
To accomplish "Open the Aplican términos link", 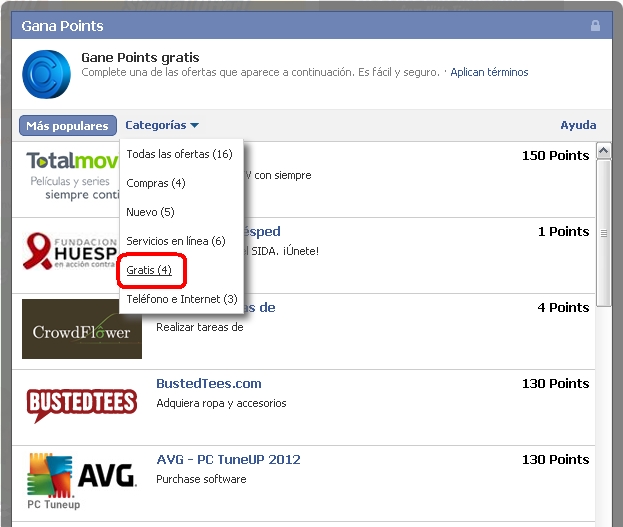I will 489,72.
